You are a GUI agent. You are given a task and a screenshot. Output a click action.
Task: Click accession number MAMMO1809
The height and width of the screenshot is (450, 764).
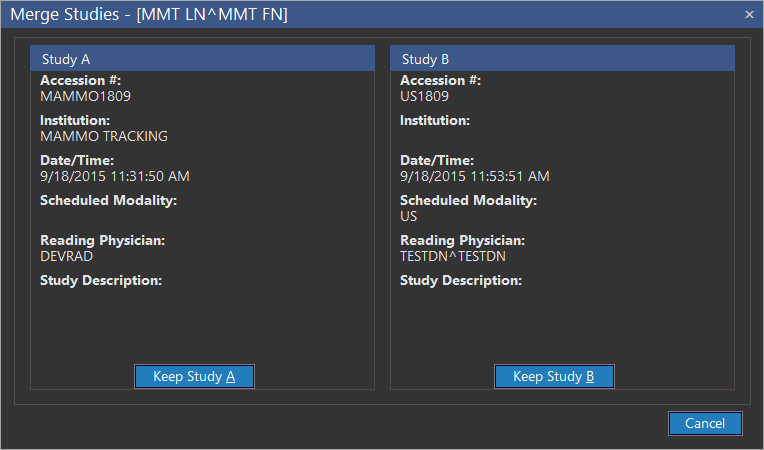pyautogui.click(x=85, y=97)
